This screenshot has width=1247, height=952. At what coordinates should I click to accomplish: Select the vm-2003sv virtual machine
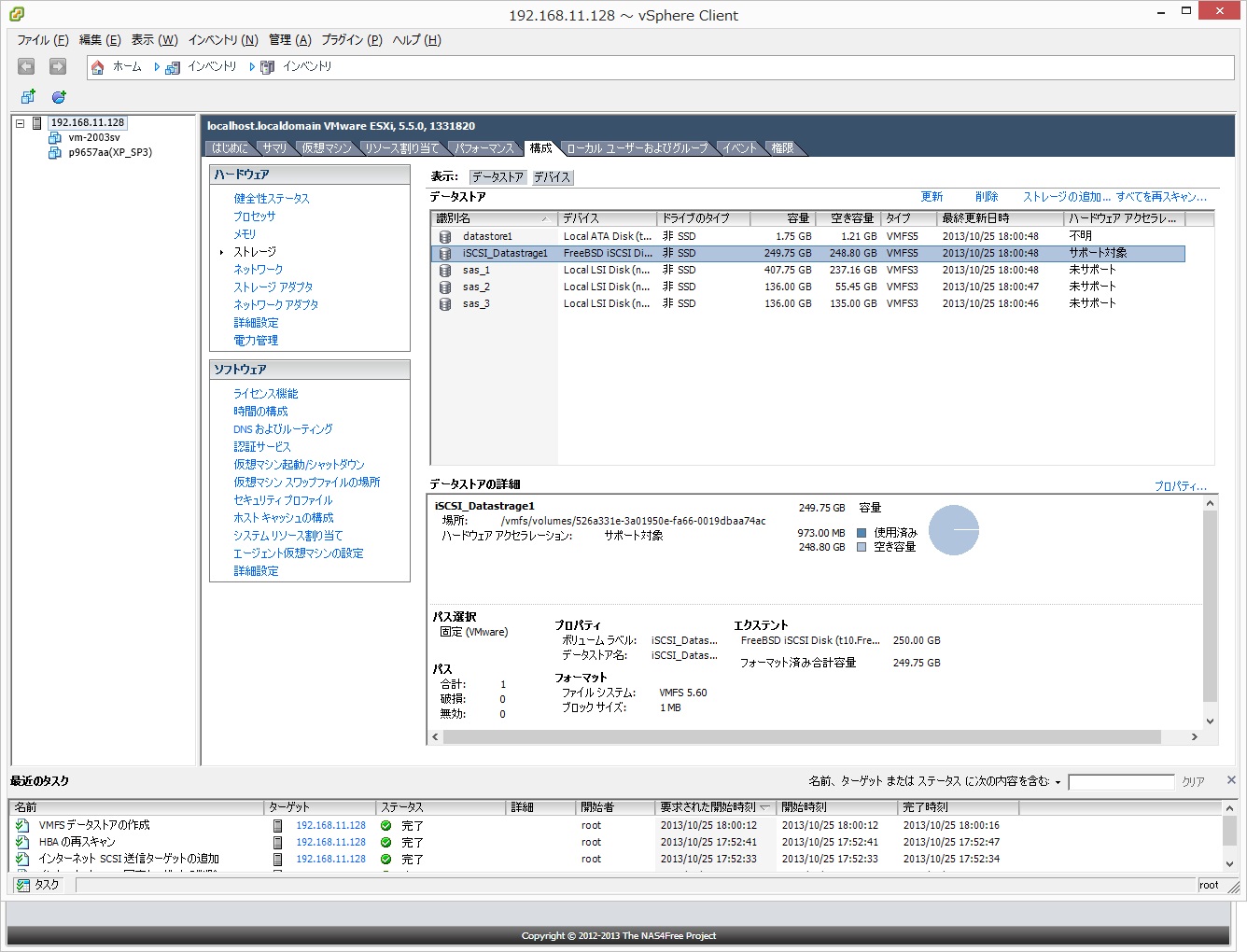click(x=93, y=137)
